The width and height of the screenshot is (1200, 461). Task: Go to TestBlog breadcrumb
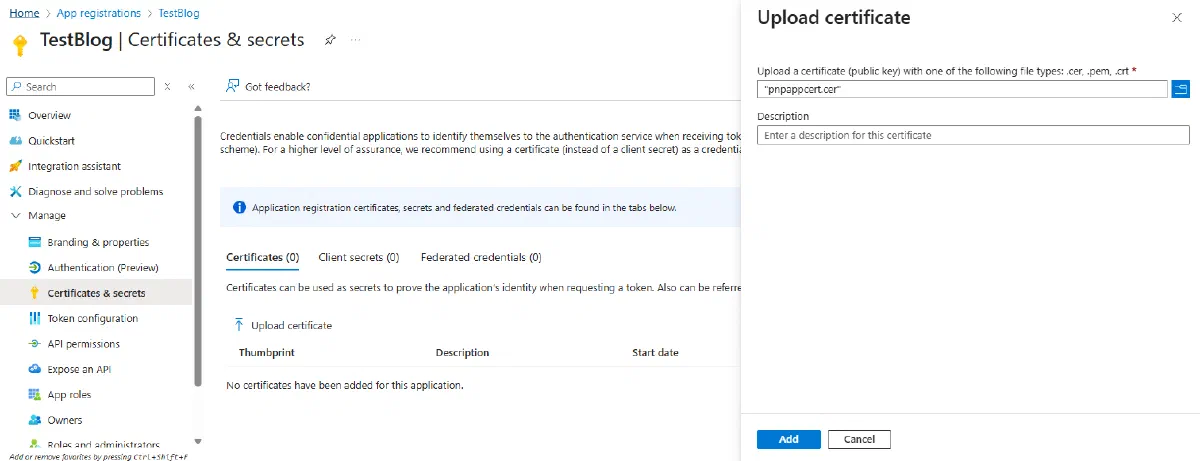tap(179, 14)
